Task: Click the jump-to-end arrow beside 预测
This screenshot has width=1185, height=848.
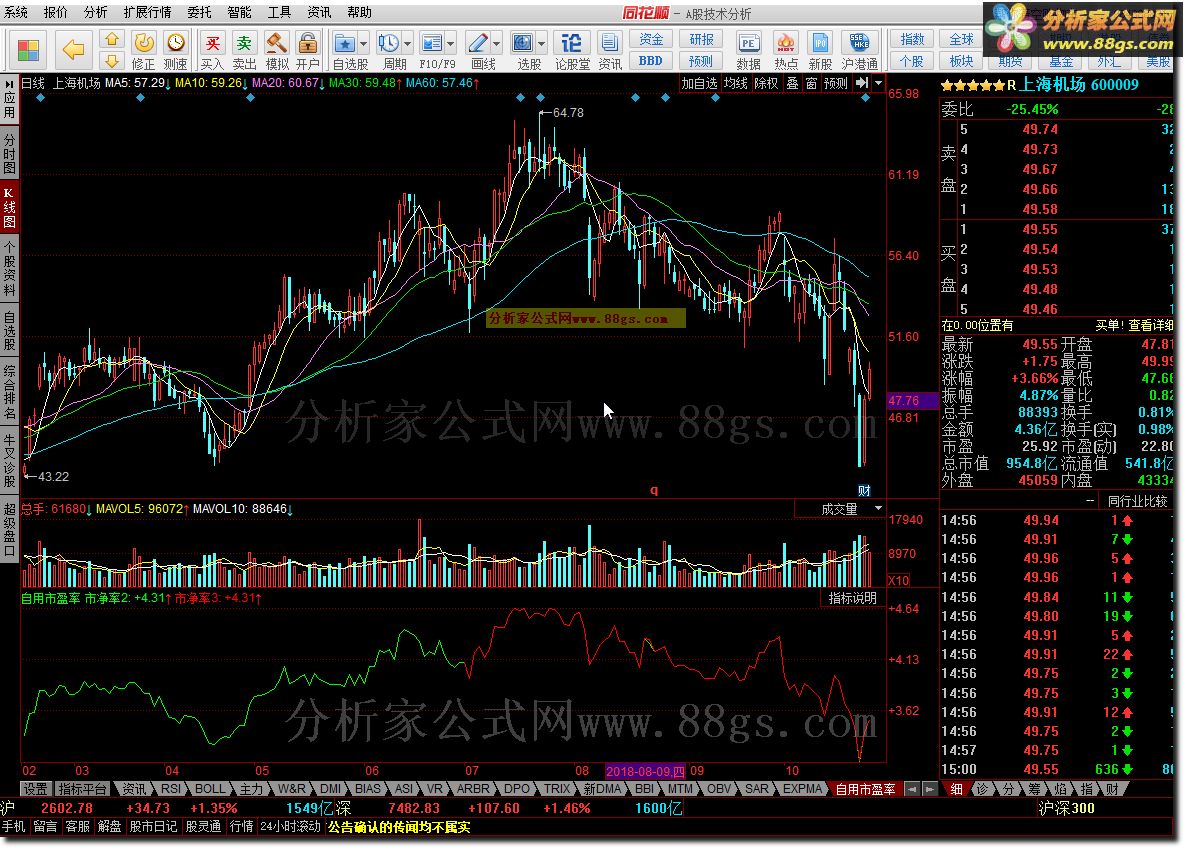Action: (x=862, y=83)
